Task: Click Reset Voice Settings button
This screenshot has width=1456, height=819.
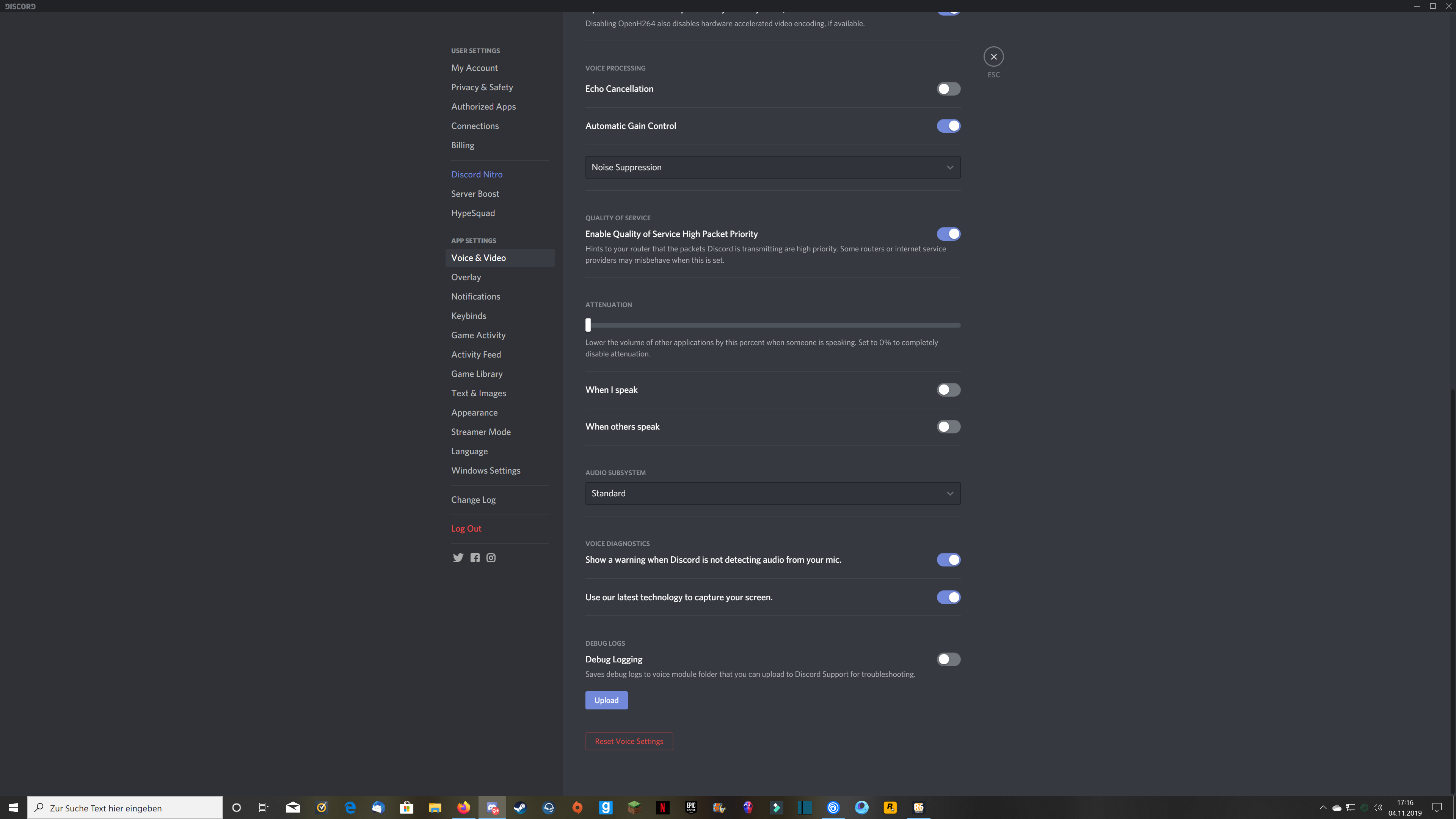Action: coord(629,741)
